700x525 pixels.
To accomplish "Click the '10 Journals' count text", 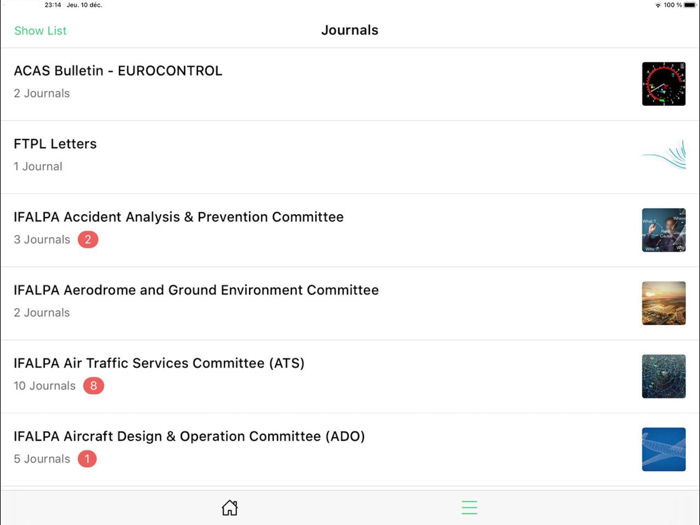I will click(45, 386).
